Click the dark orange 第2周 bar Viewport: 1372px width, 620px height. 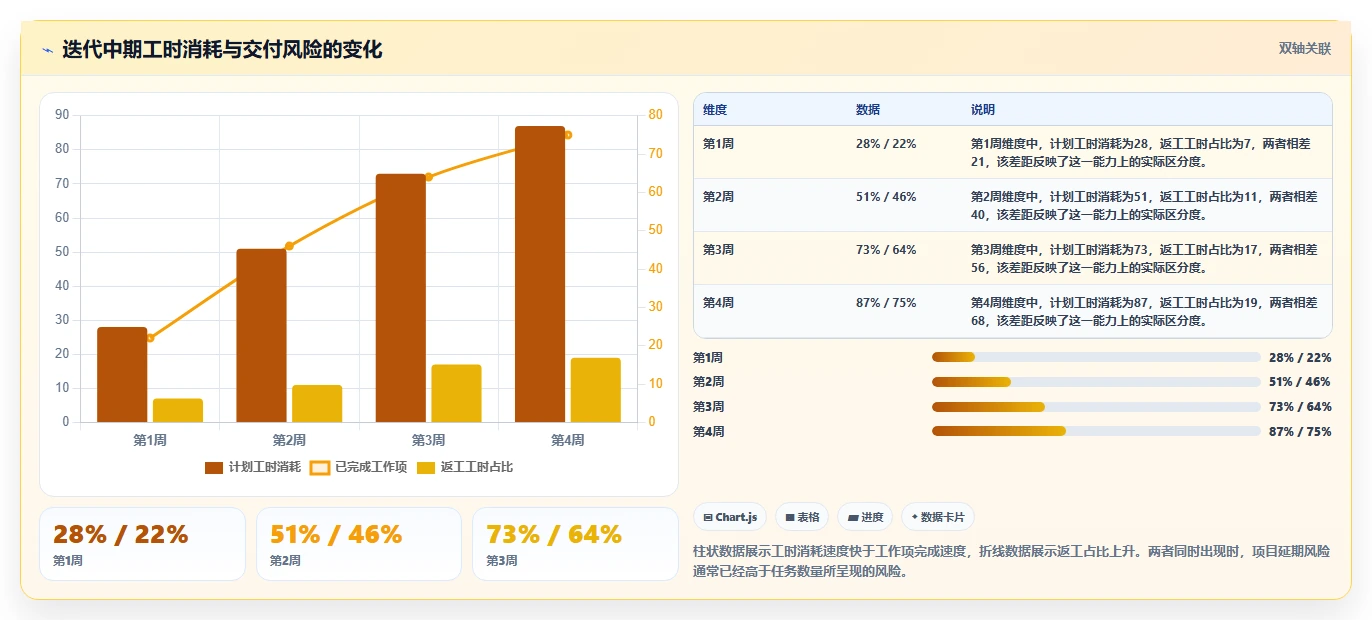[261, 335]
